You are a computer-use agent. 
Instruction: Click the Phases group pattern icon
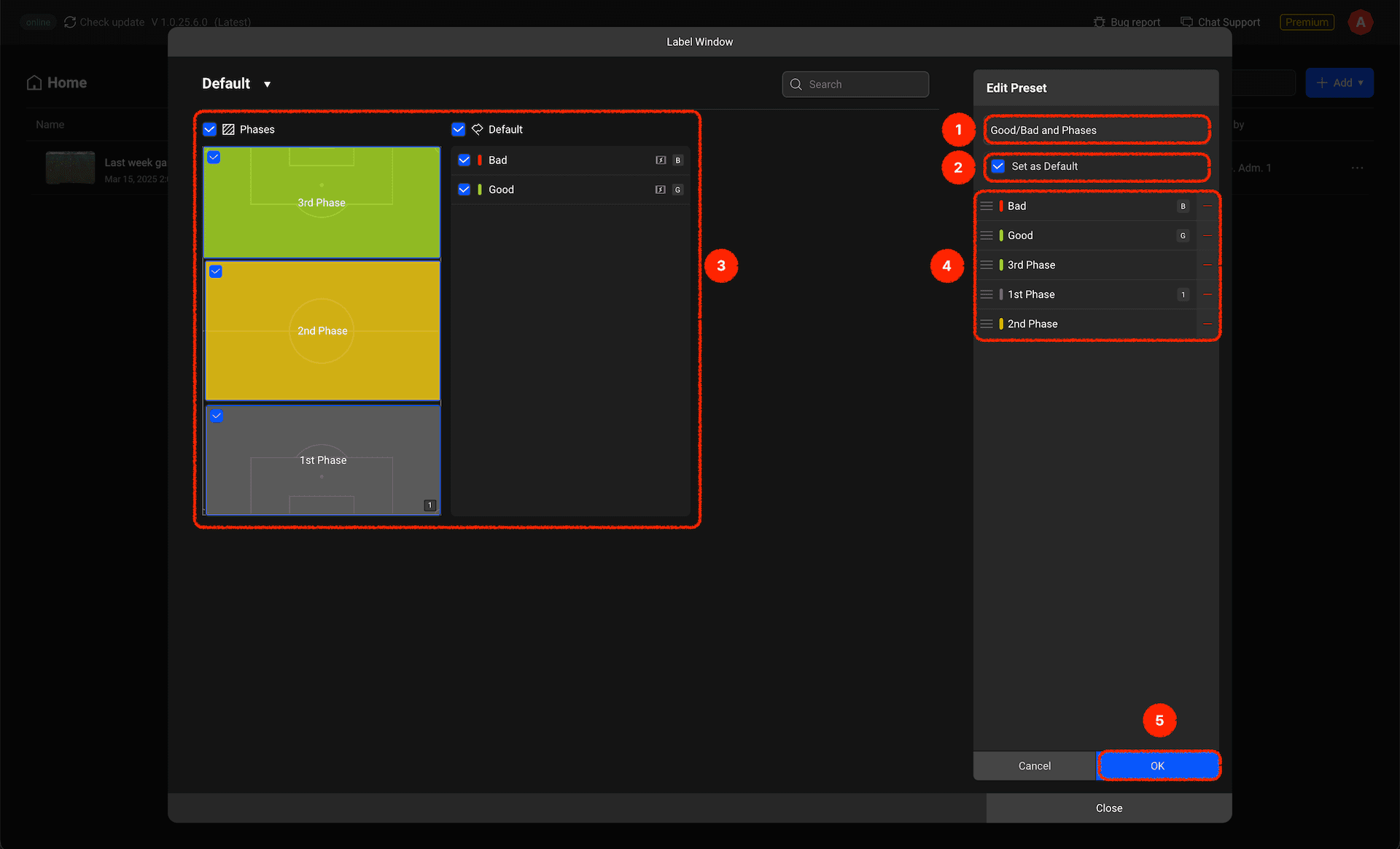(228, 130)
